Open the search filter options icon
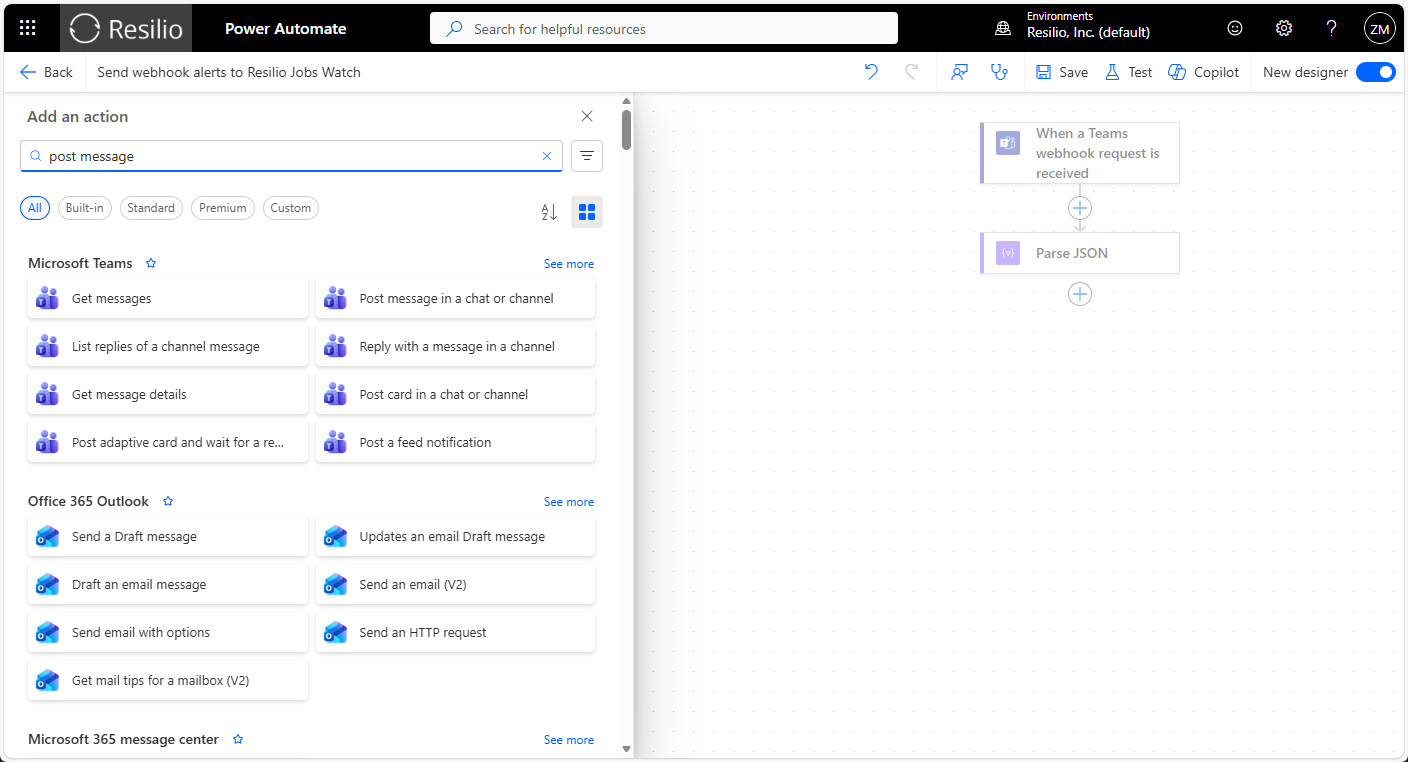1408x762 pixels. (x=587, y=156)
